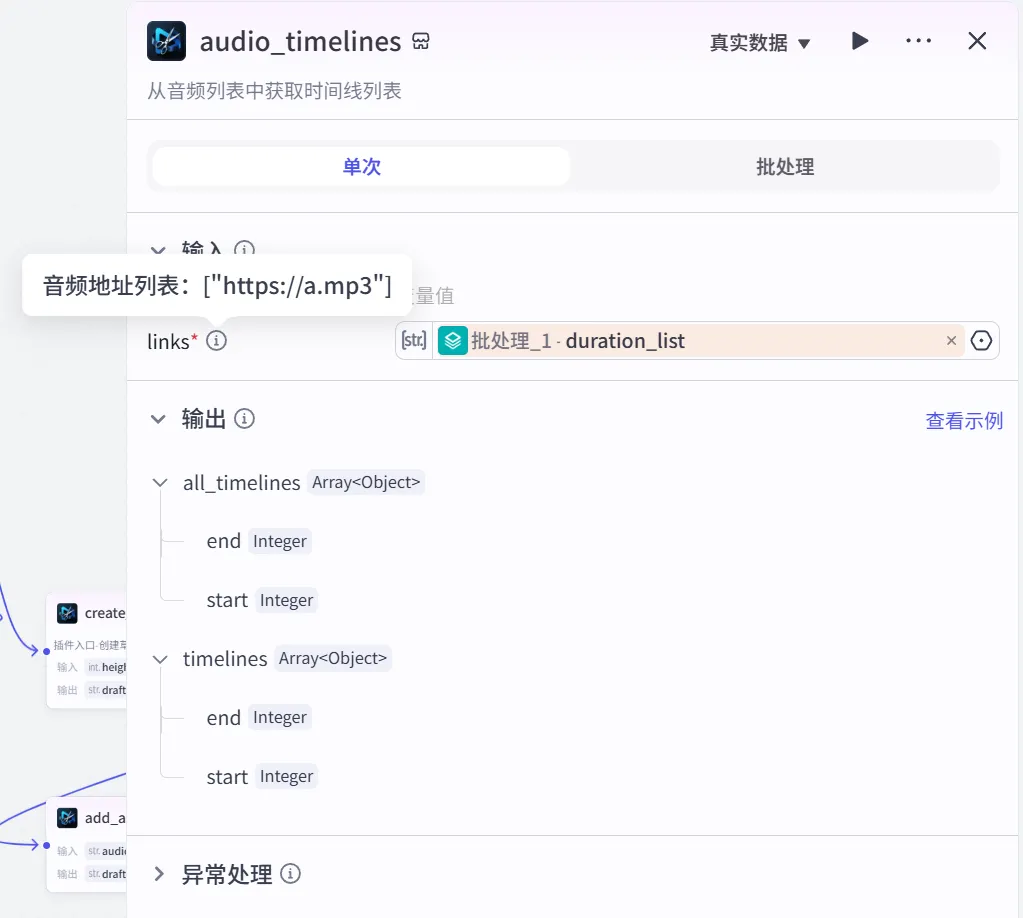Click the create node's input connection port

point(46,651)
